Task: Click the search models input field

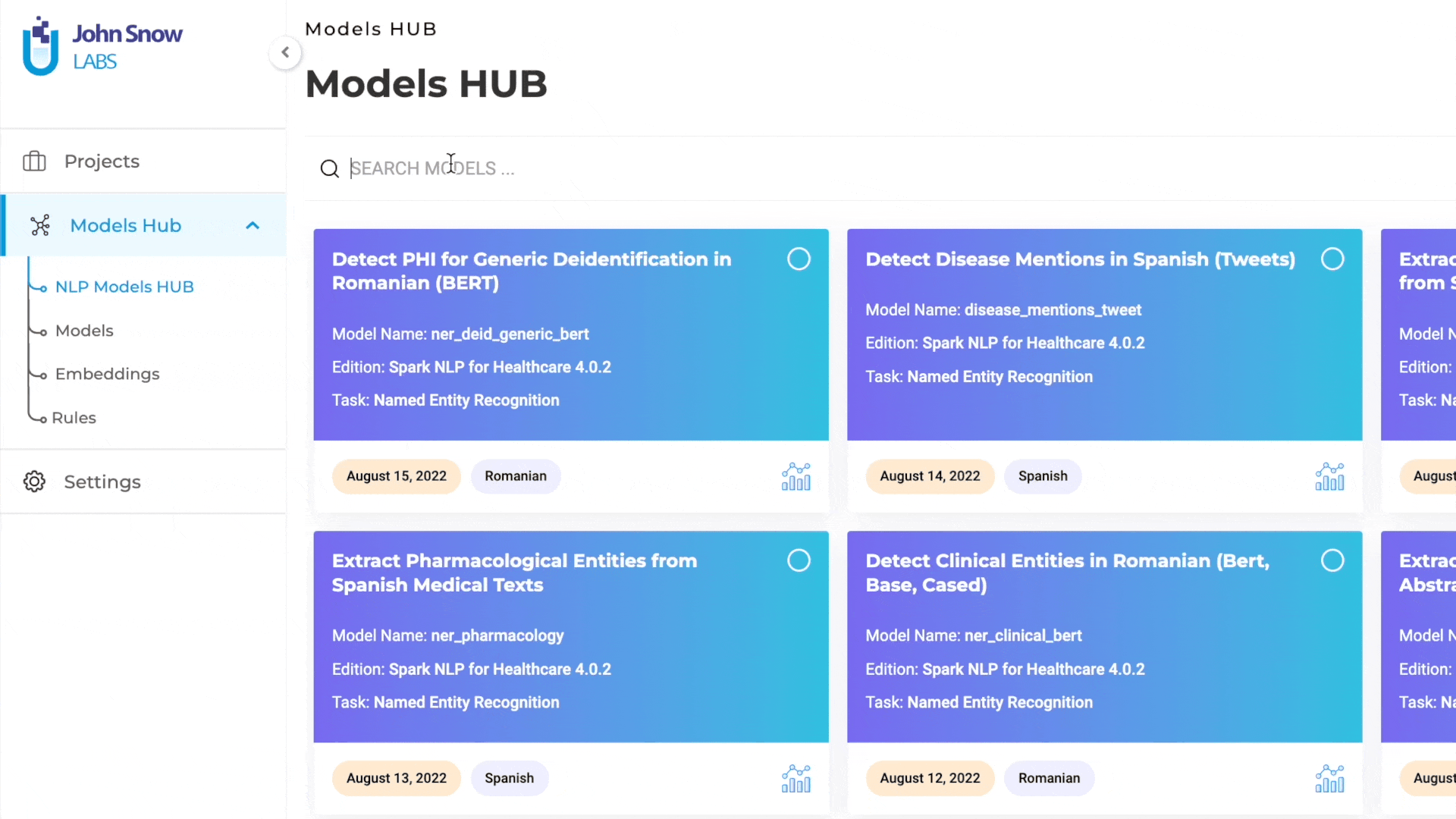Action: pos(431,168)
